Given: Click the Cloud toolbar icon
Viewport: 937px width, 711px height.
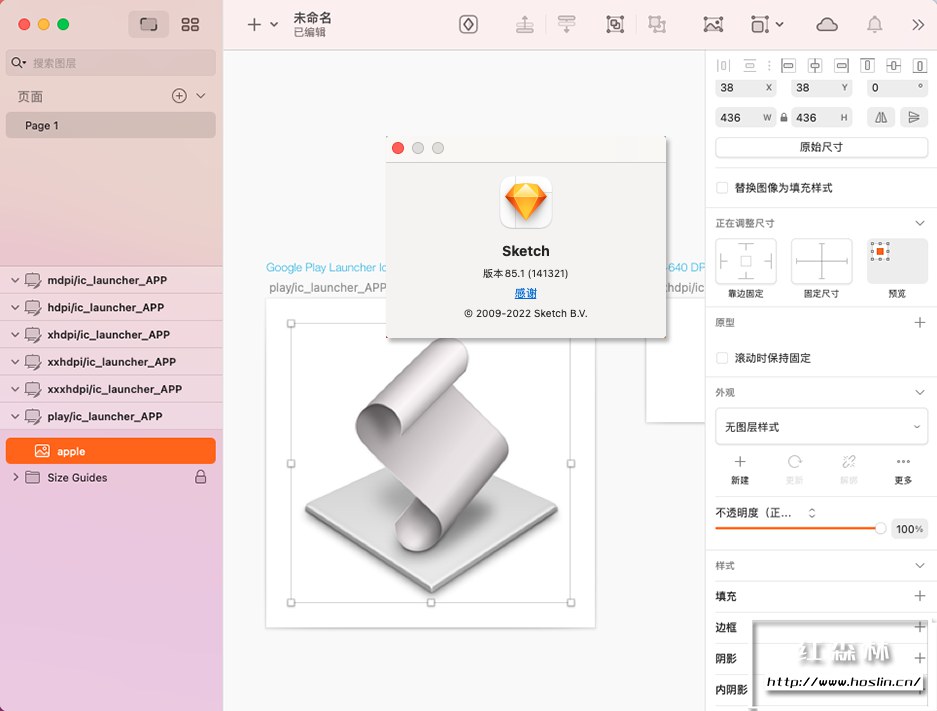Looking at the screenshot, I should click(x=826, y=24).
